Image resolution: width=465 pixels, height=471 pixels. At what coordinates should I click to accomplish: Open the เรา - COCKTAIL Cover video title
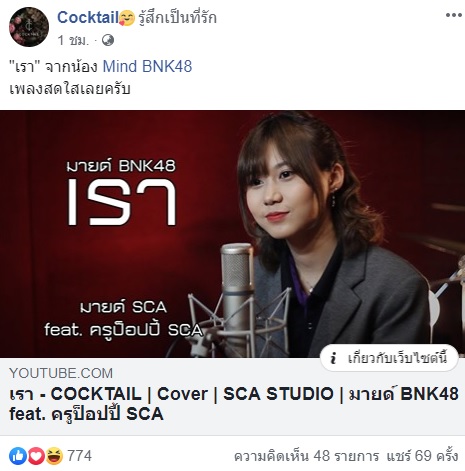[234, 404]
